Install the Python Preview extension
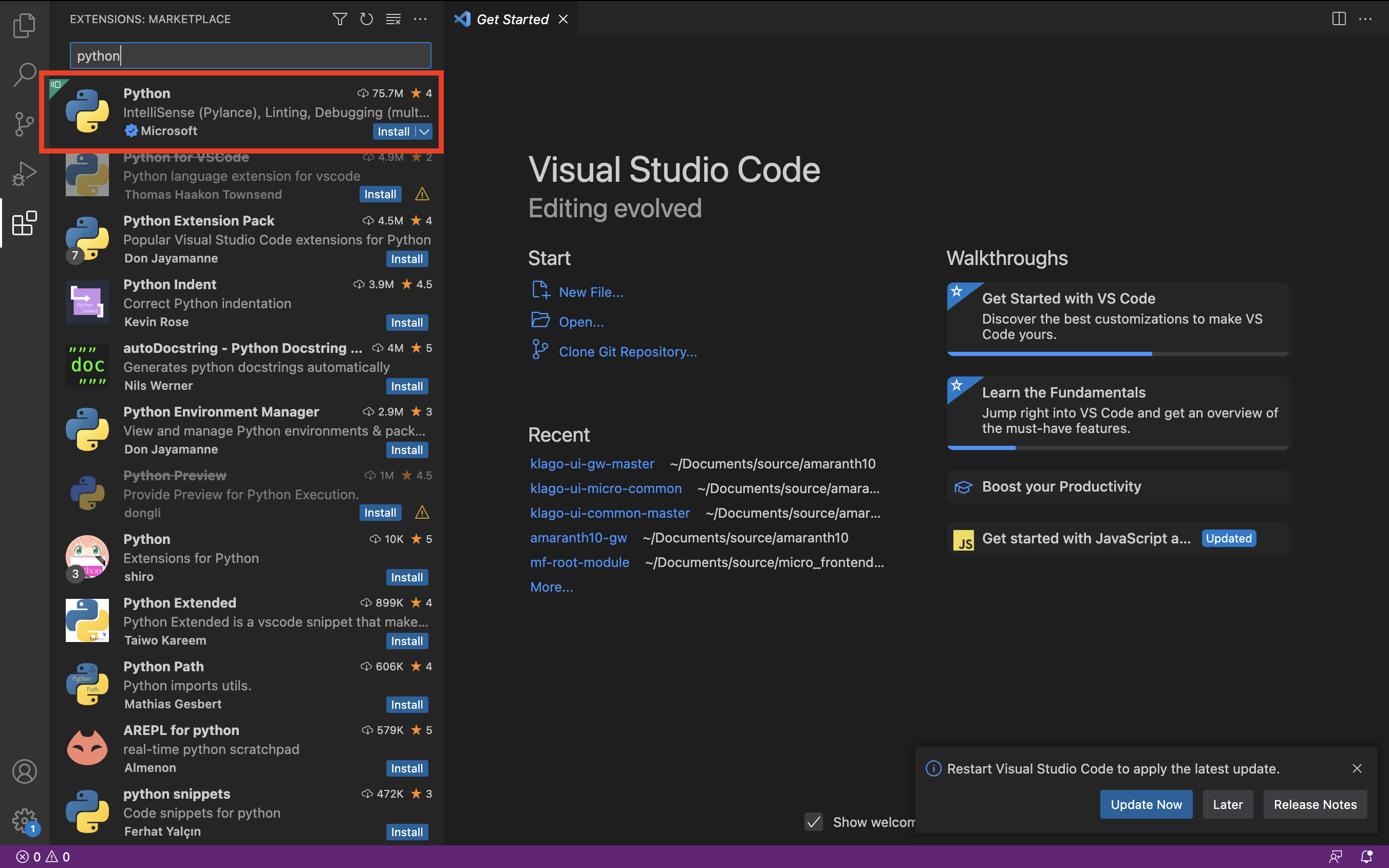The height and width of the screenshot is (868, 1389). (x=380, y=513)
